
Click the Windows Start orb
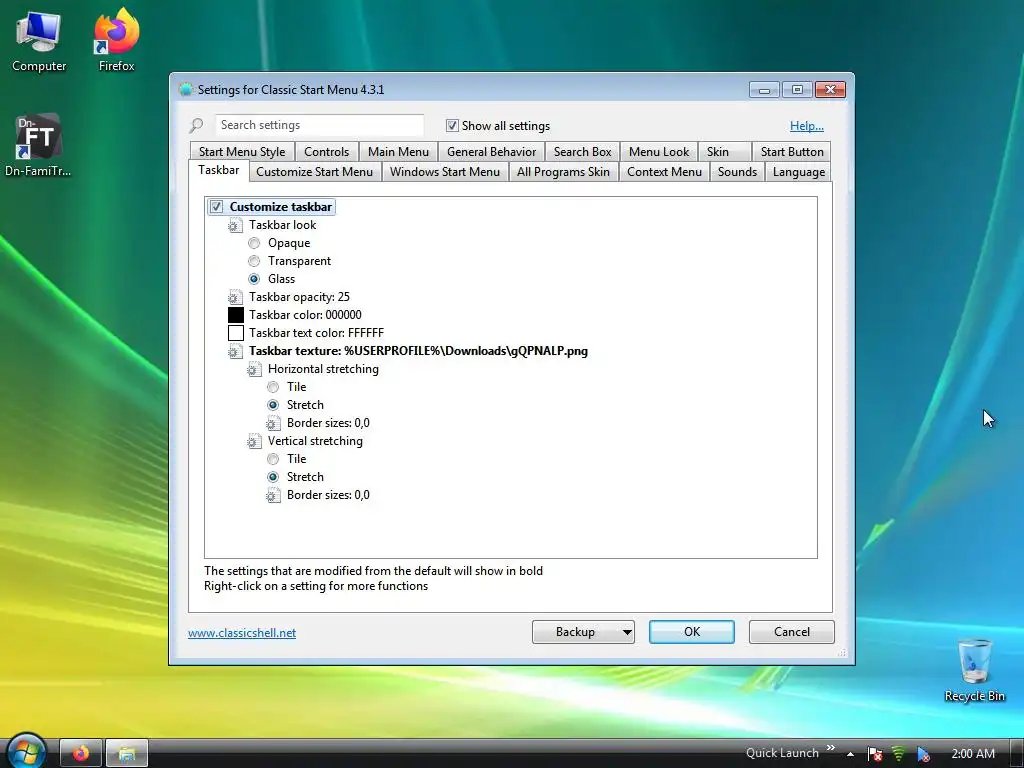click(x=25, y=751)
